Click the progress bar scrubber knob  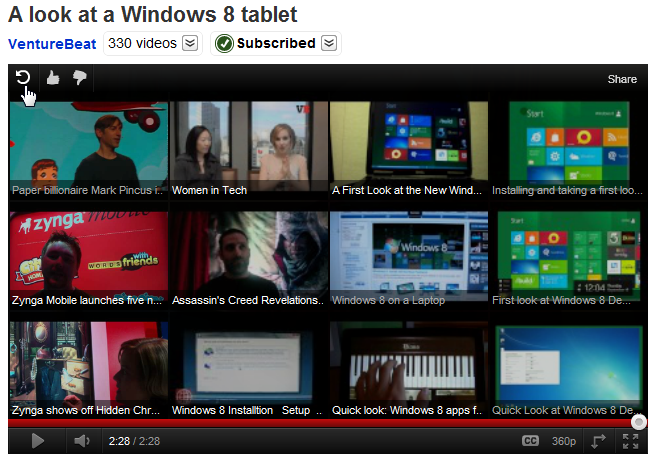tap(639, 422)
